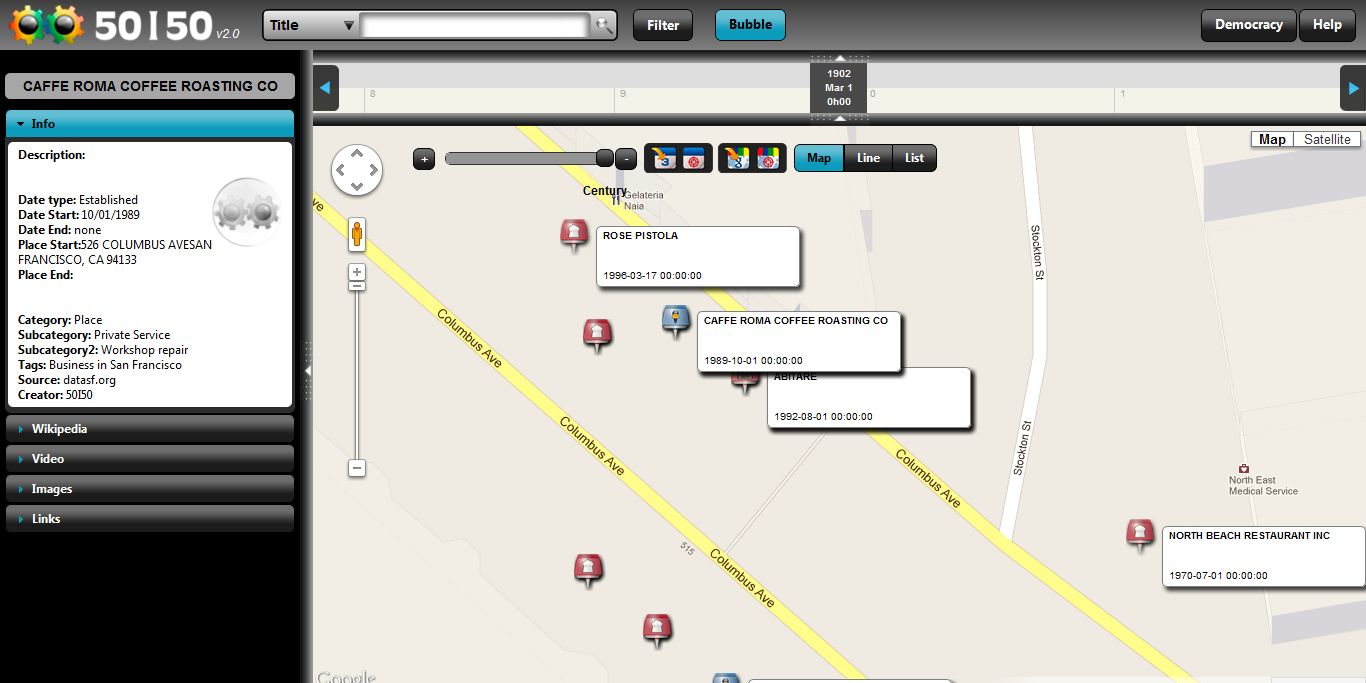Click the Subcategory2: Workshop repair text

tap(103, 350)
